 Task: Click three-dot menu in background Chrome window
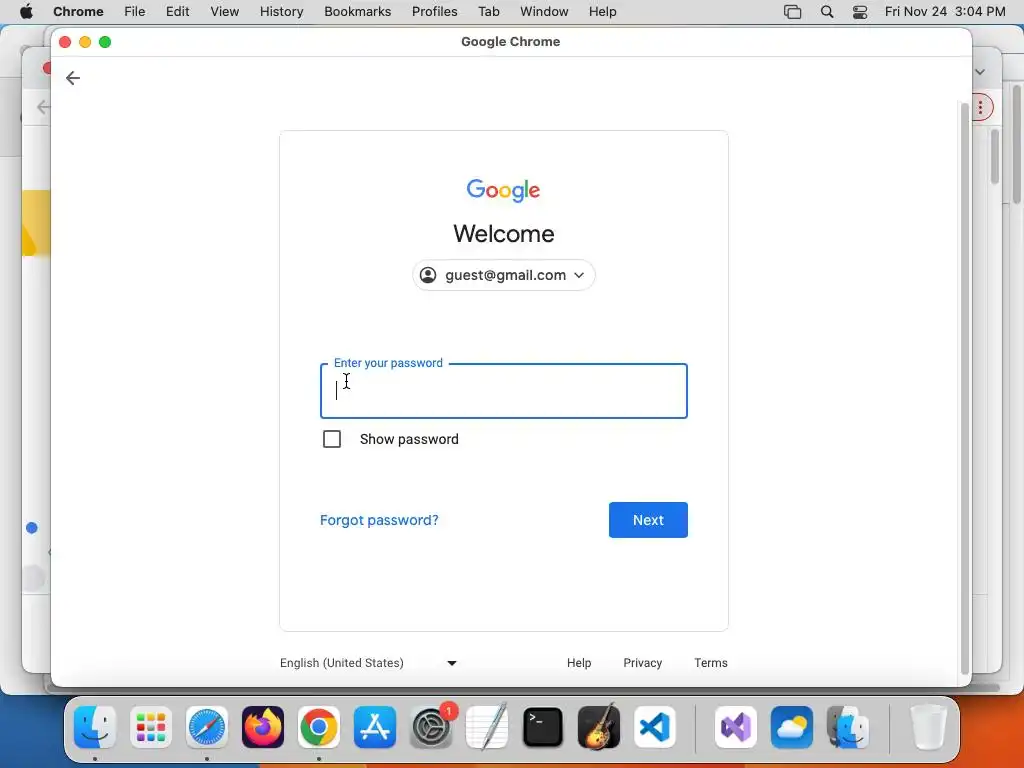point(980,107)
